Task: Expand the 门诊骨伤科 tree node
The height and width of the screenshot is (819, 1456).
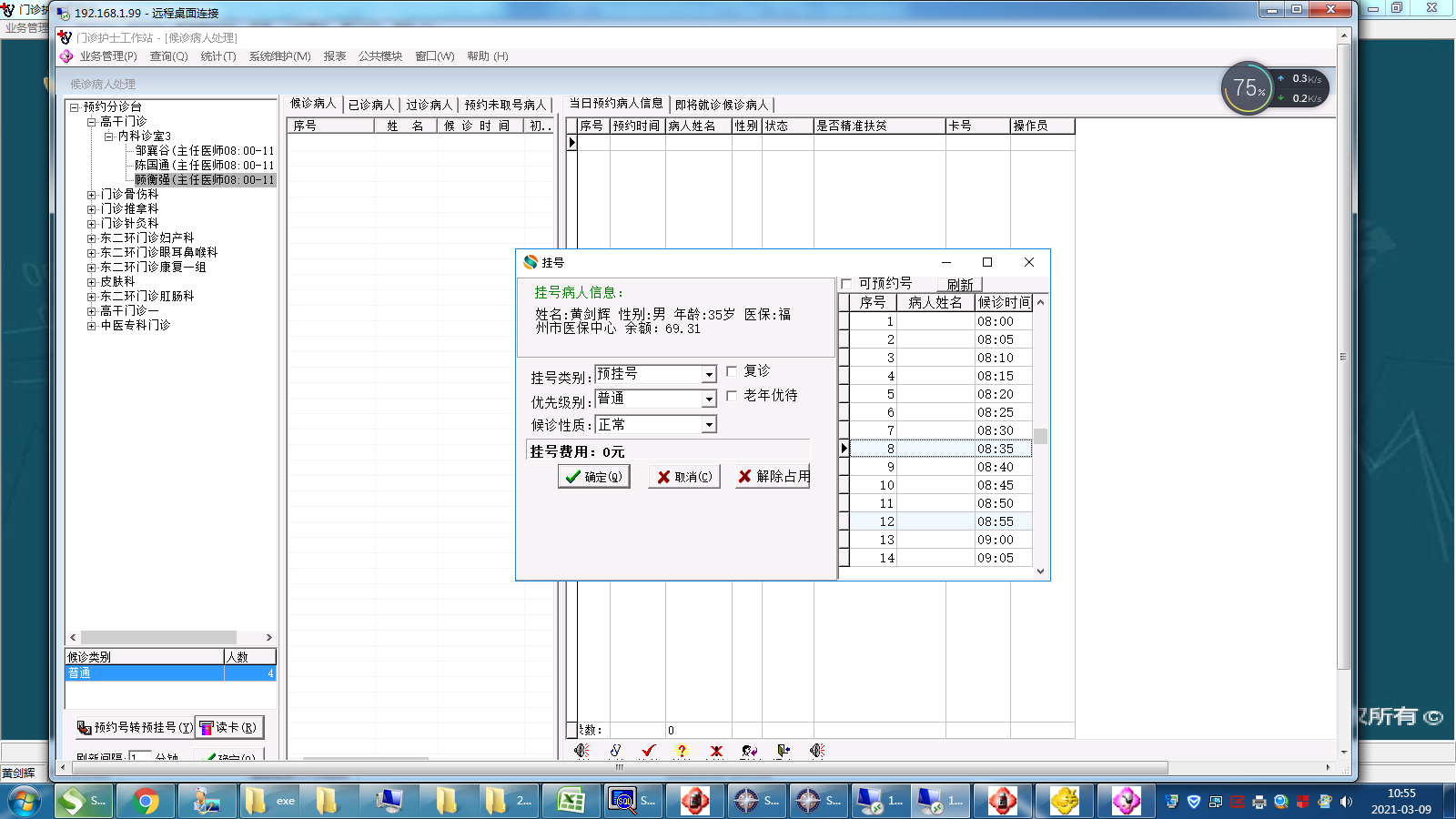Action: pyautogui.click(x=91, y=195)
